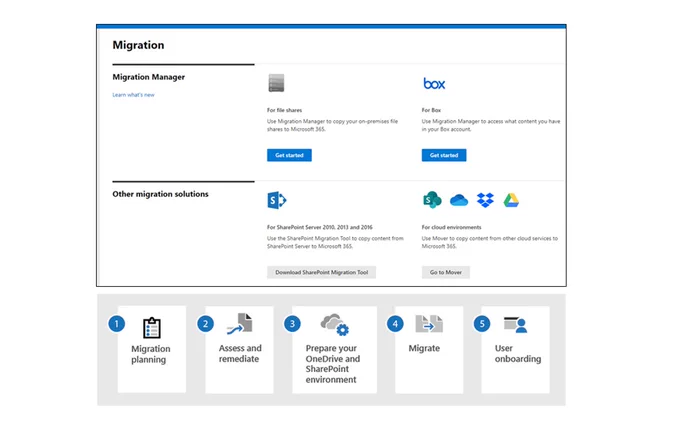
Task: Click the SharePoint Server icon
Action: pos(277,200)
